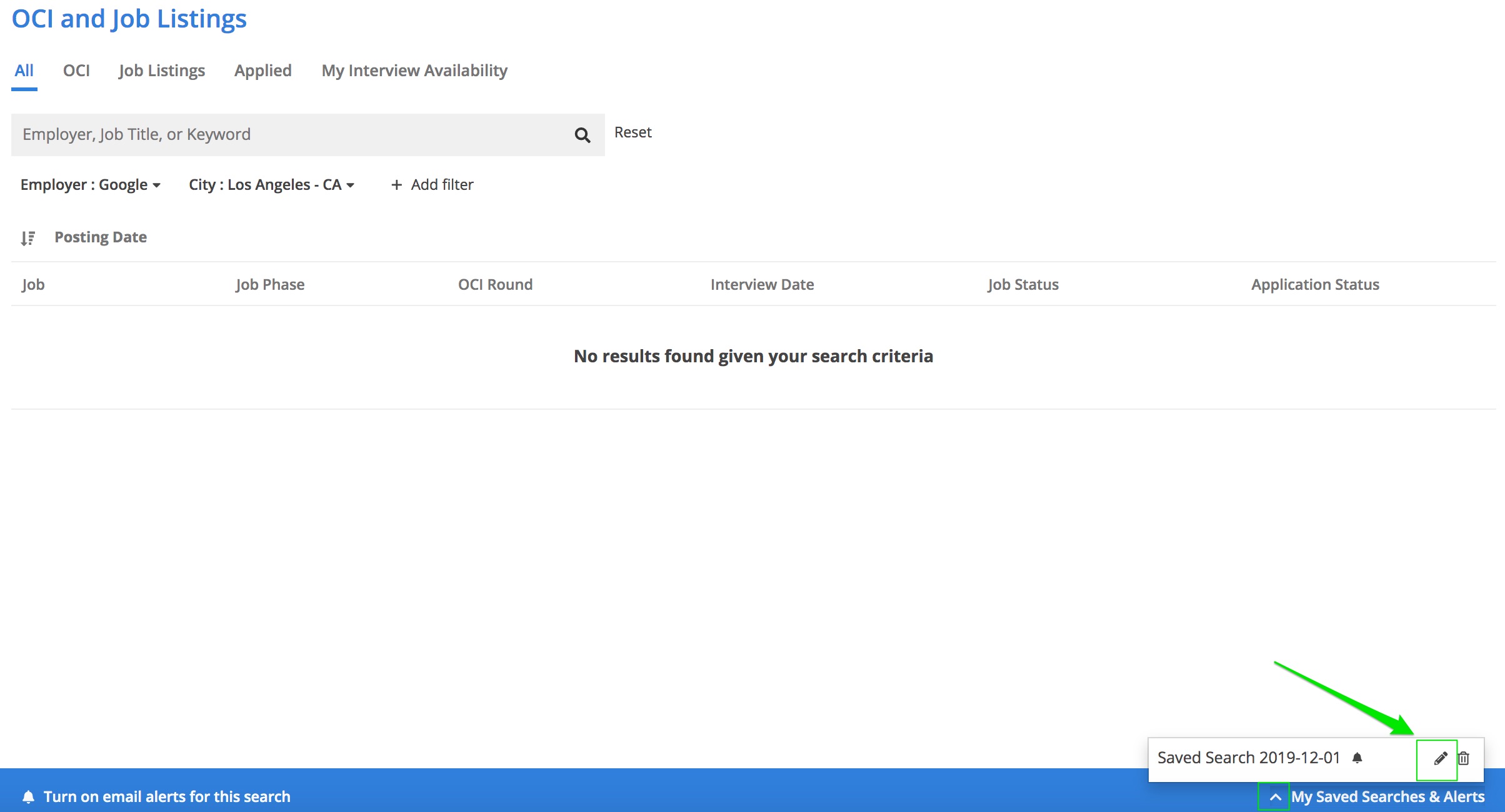Collapse My Saved Searches chevron

pos(1275,797)
